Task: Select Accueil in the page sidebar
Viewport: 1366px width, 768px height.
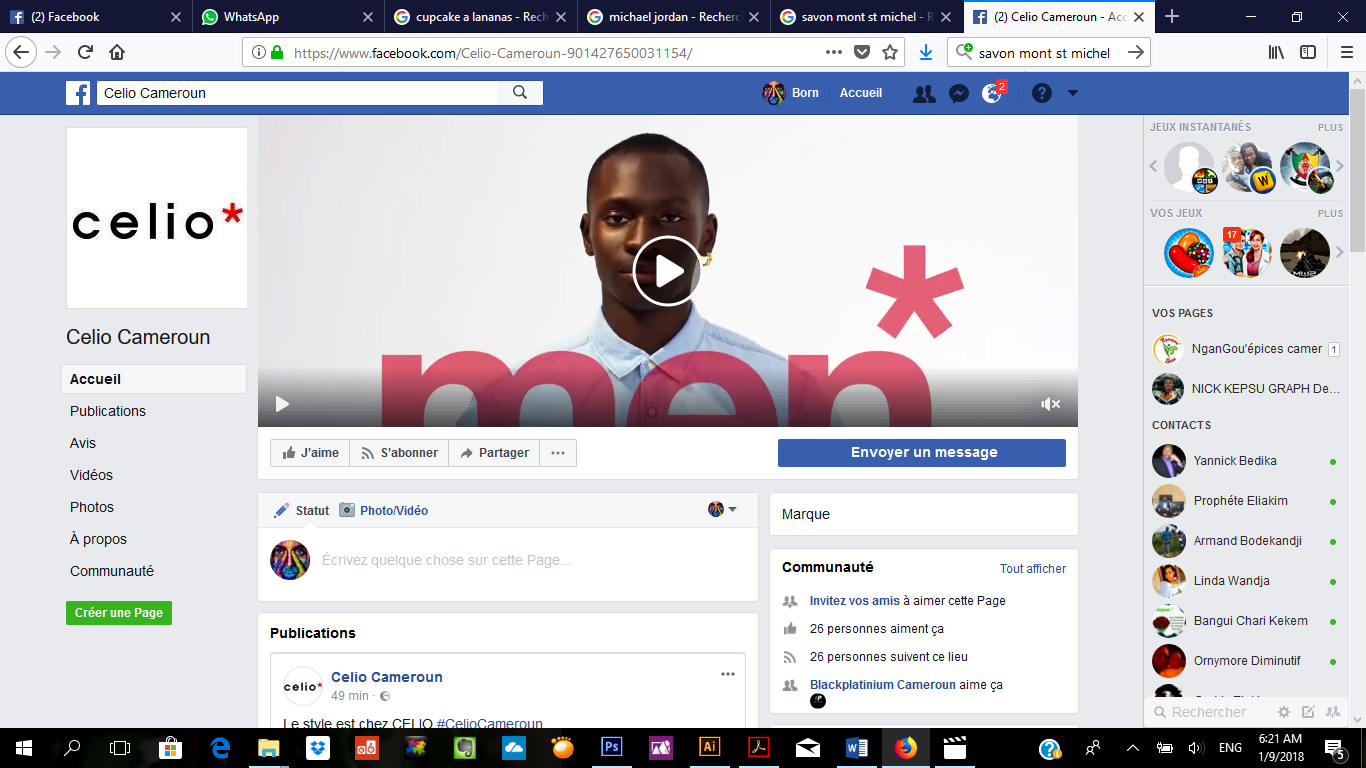Action: [154, 379]
